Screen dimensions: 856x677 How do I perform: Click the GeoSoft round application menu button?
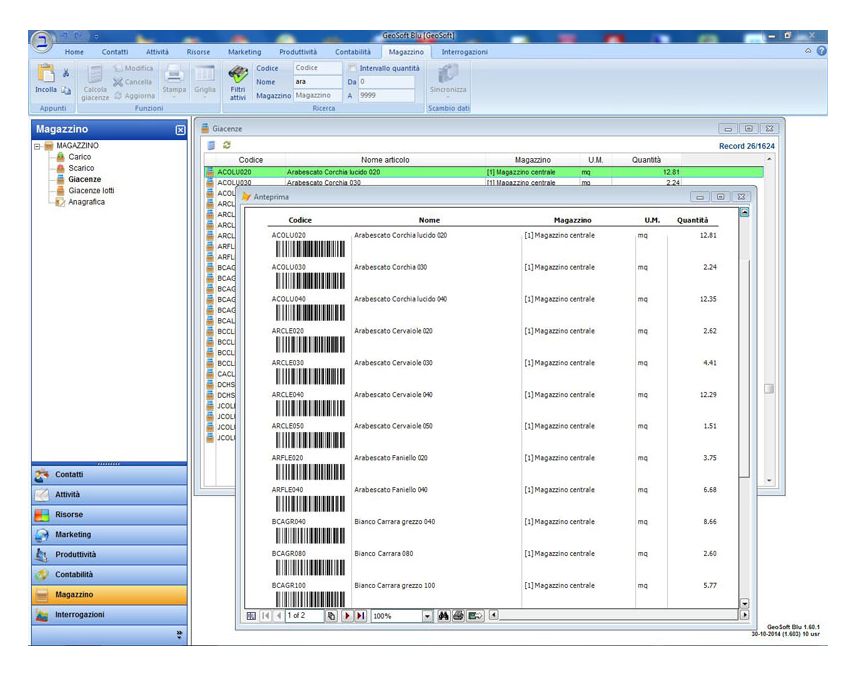pos(42,41)
